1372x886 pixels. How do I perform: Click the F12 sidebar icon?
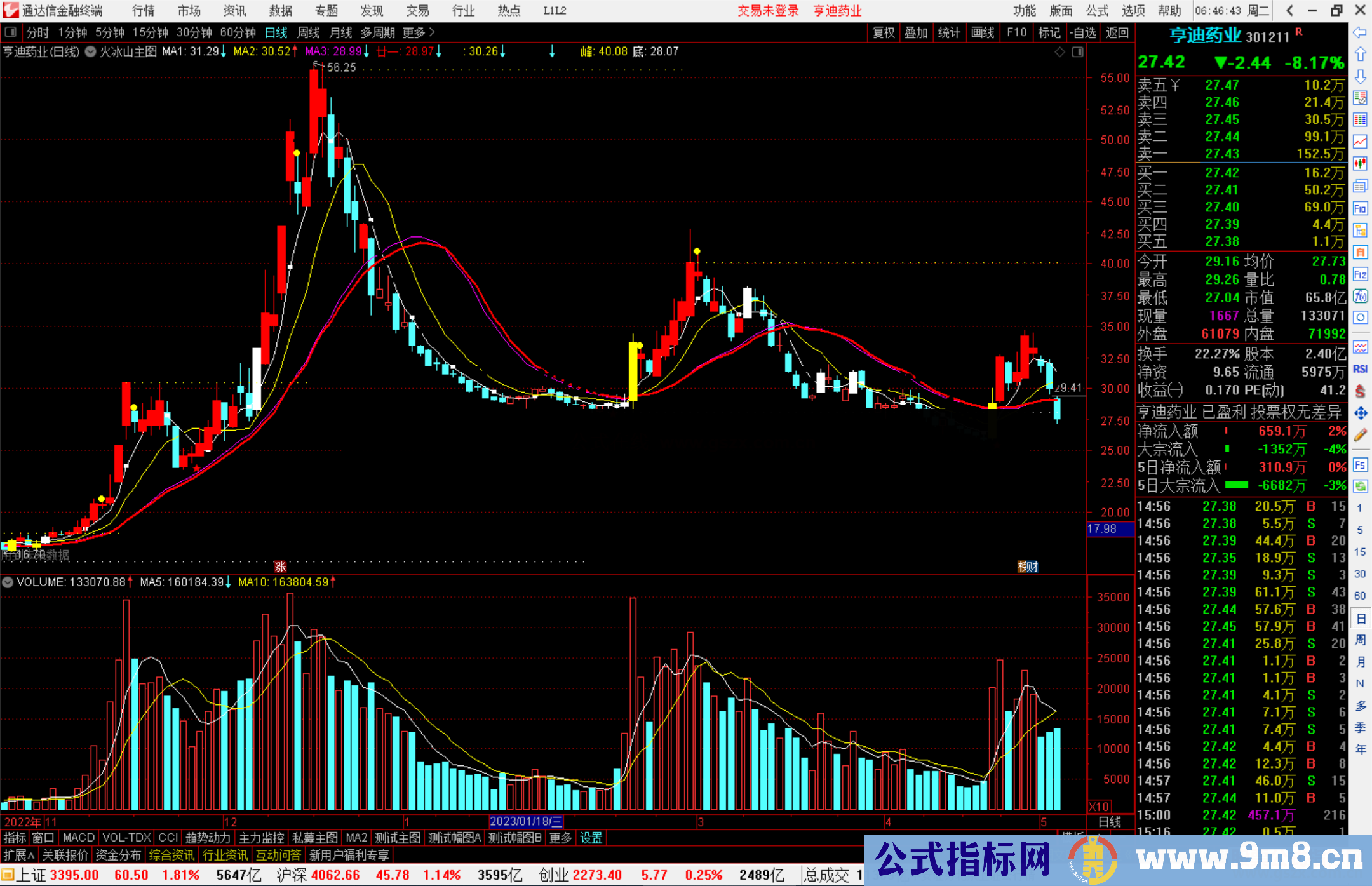[x=1360, y=274]
